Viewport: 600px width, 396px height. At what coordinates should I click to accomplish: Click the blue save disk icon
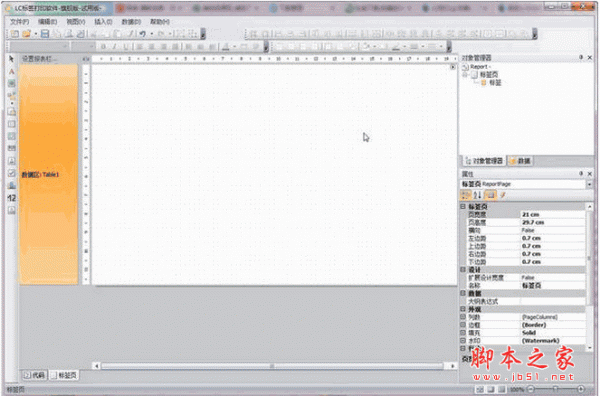coord(45,34)
